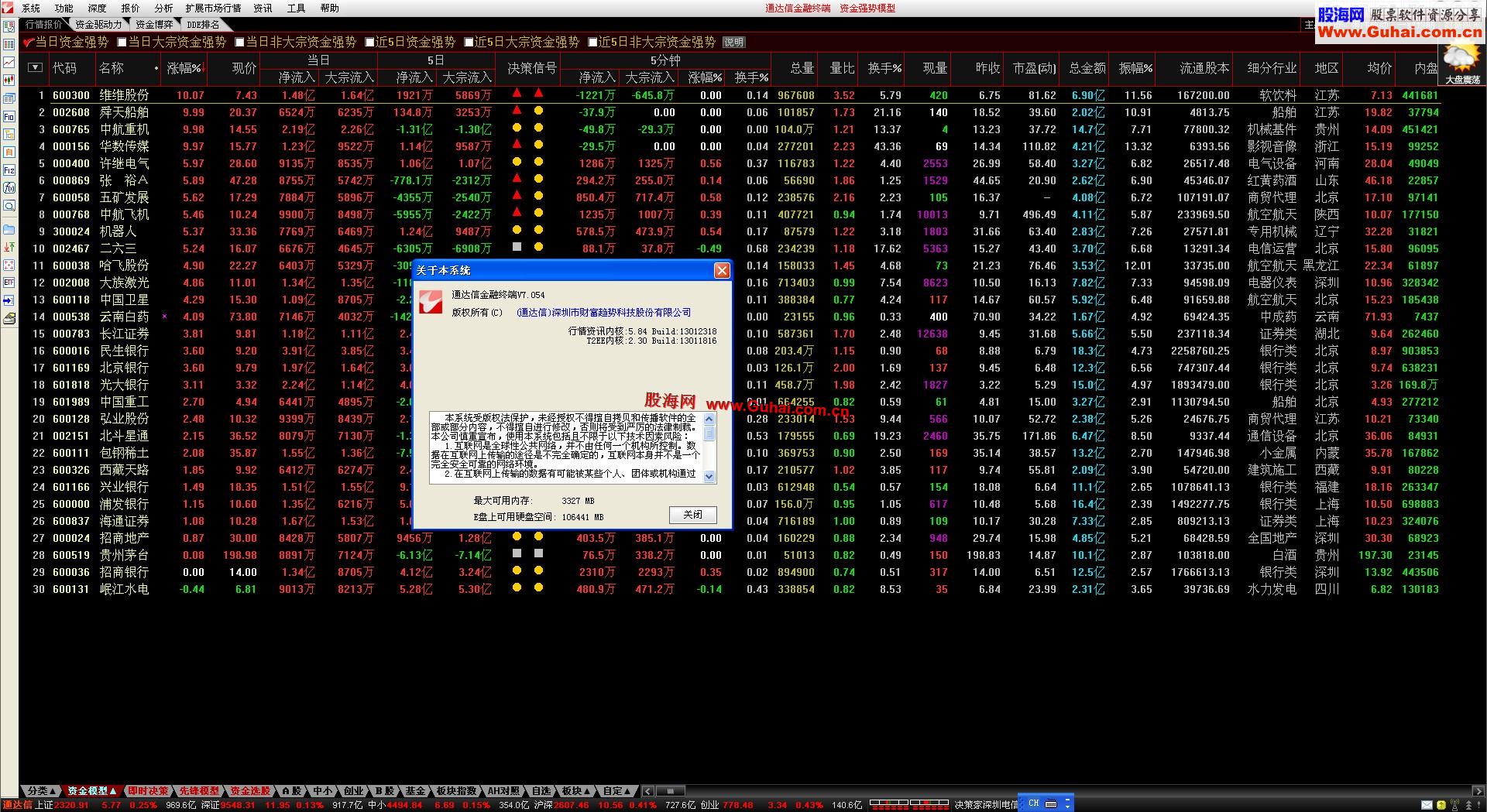Open the self-selected stocks (自) icon
This screenshot has width=1487, height=812.
(9, 152)
